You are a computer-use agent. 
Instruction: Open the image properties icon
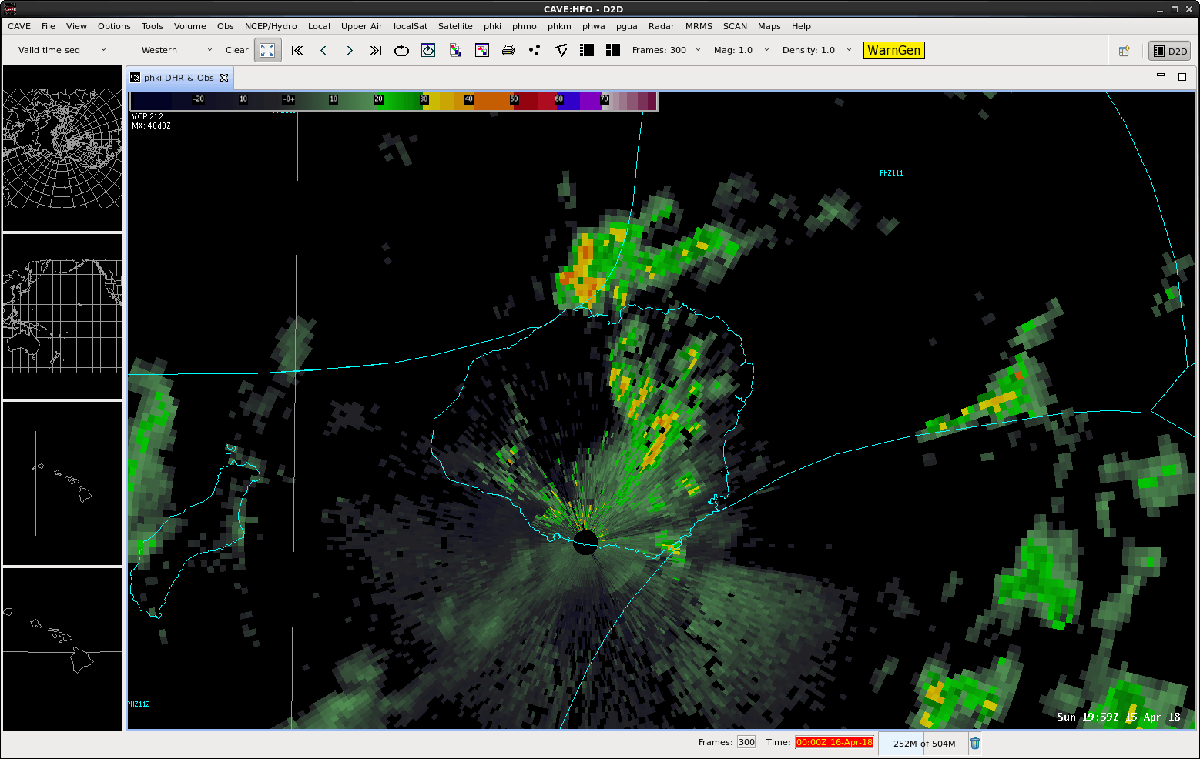(x=481, y=50)
